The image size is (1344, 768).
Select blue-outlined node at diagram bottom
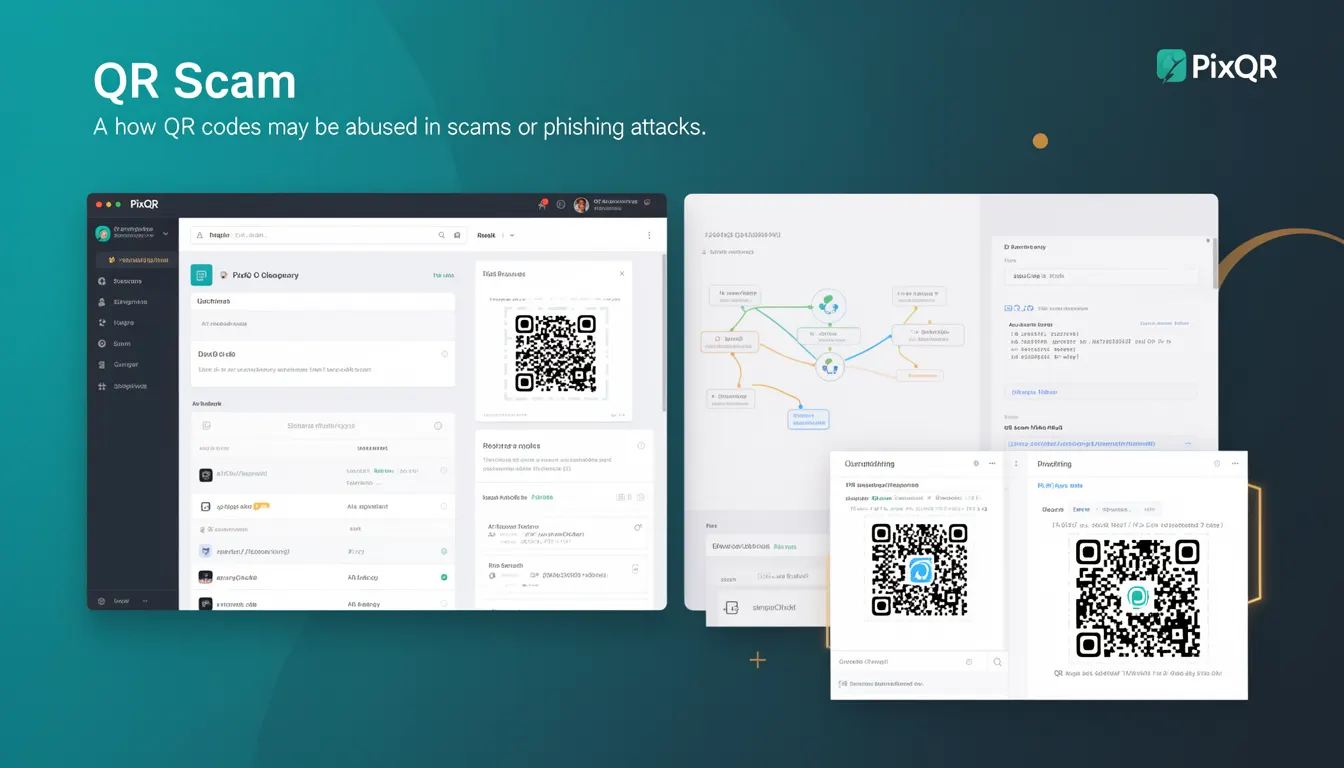(808, 419)
